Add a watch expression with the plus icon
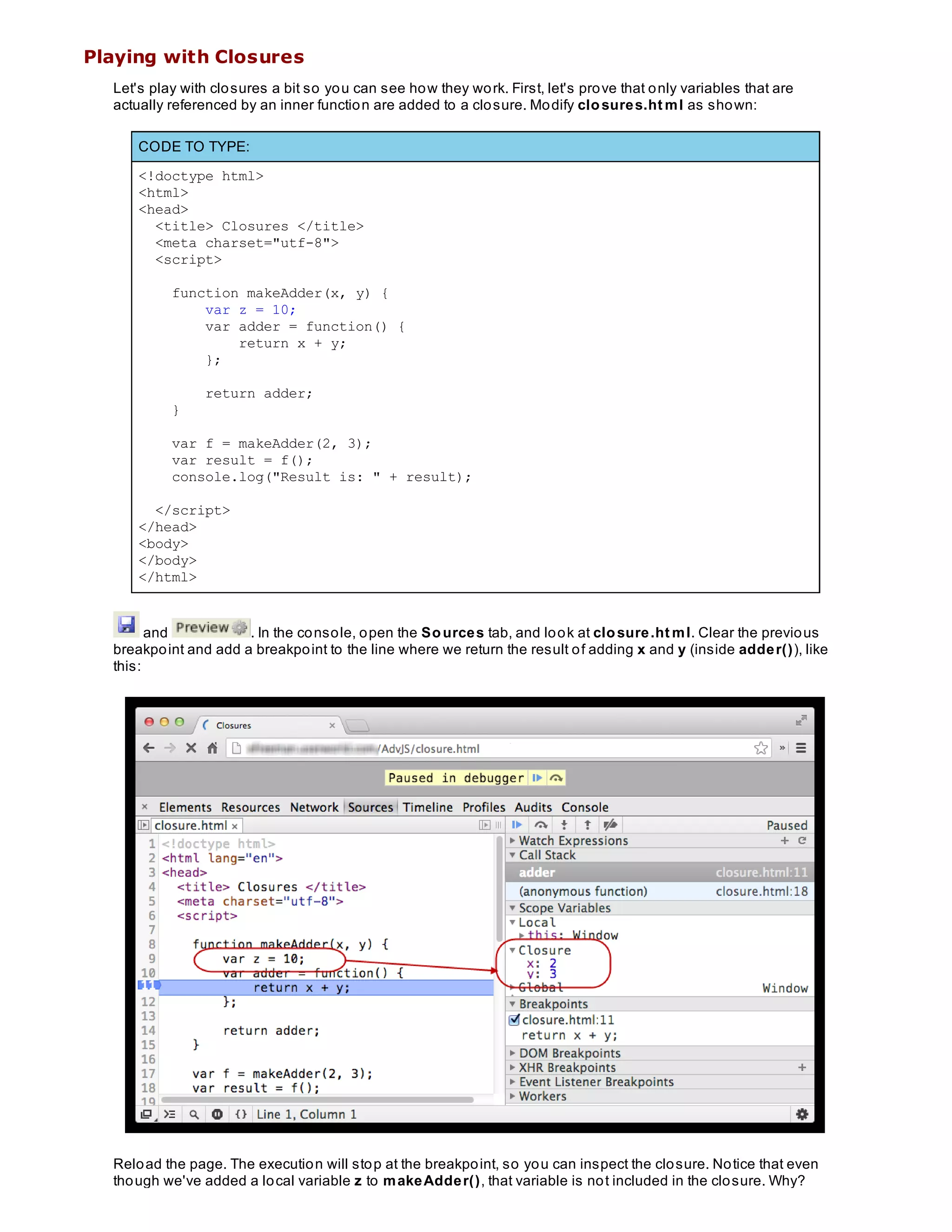Image resolution: width=952 pixels, height=1232 pixels. click(785, 841)
